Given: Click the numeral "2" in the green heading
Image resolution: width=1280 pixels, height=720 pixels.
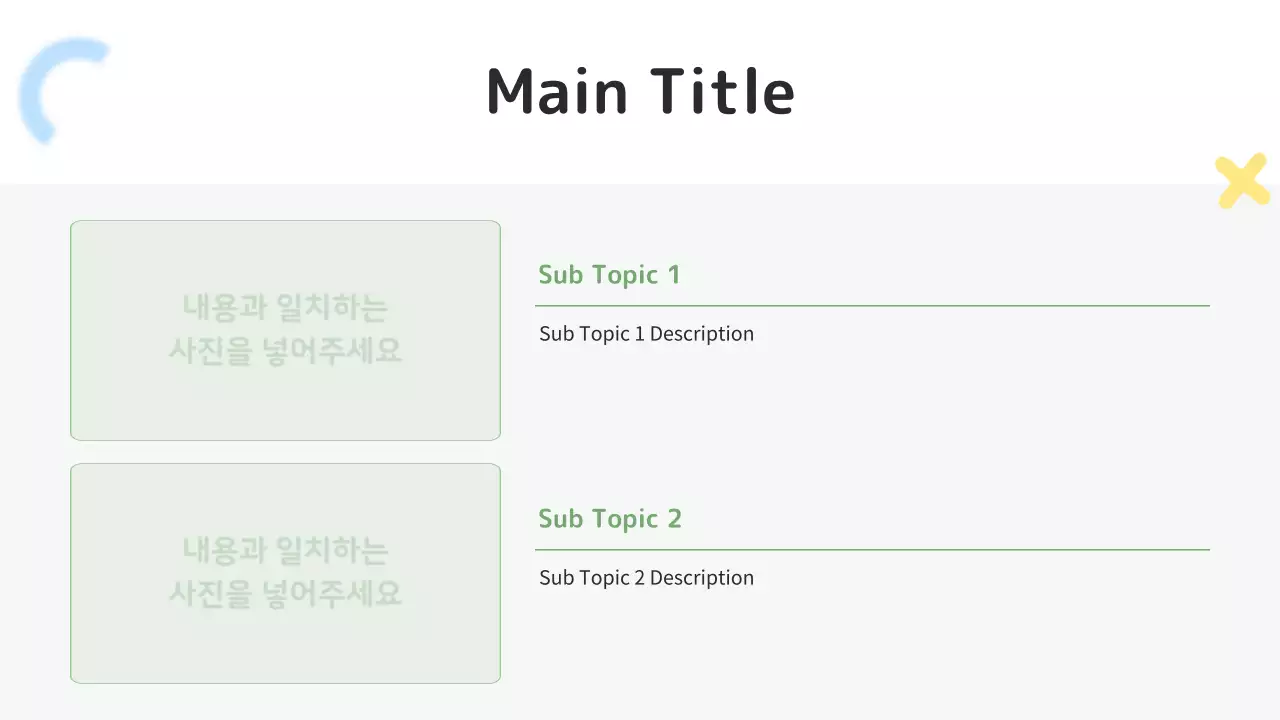Looking at the screenshot, I should (673, 519).
